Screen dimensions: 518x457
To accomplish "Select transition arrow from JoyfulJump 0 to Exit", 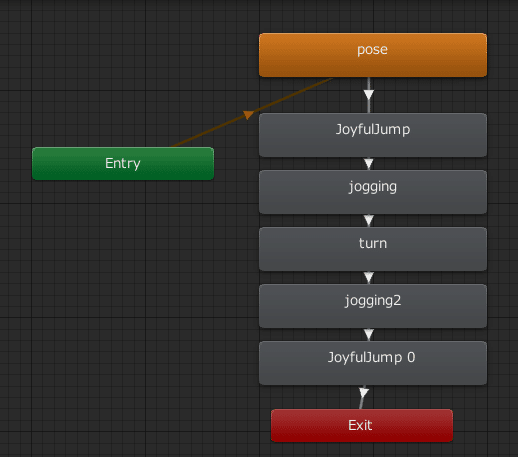I will [x=364, y=393].
